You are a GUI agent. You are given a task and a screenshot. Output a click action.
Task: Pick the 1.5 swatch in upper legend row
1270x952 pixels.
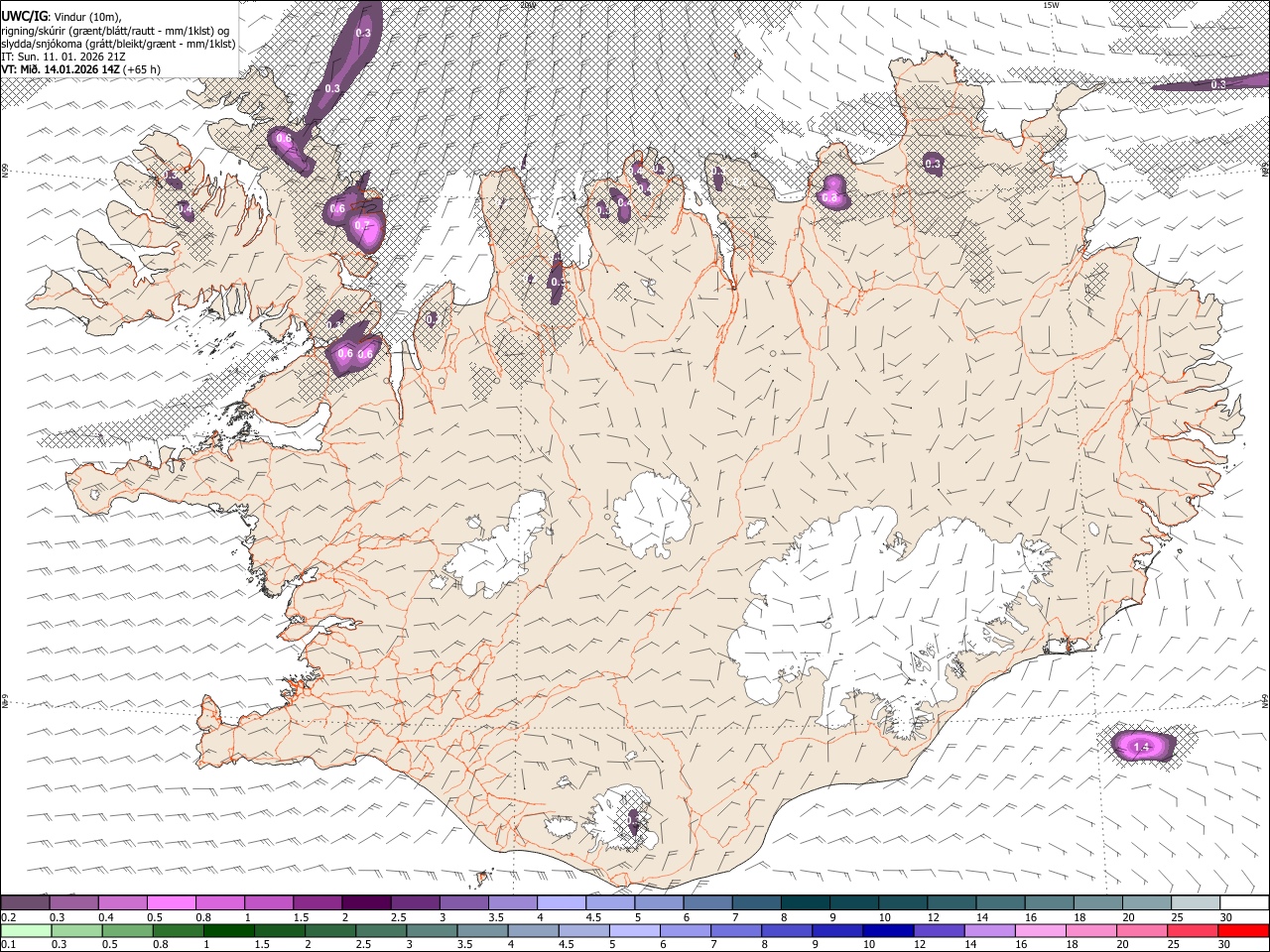click(317, 903)
